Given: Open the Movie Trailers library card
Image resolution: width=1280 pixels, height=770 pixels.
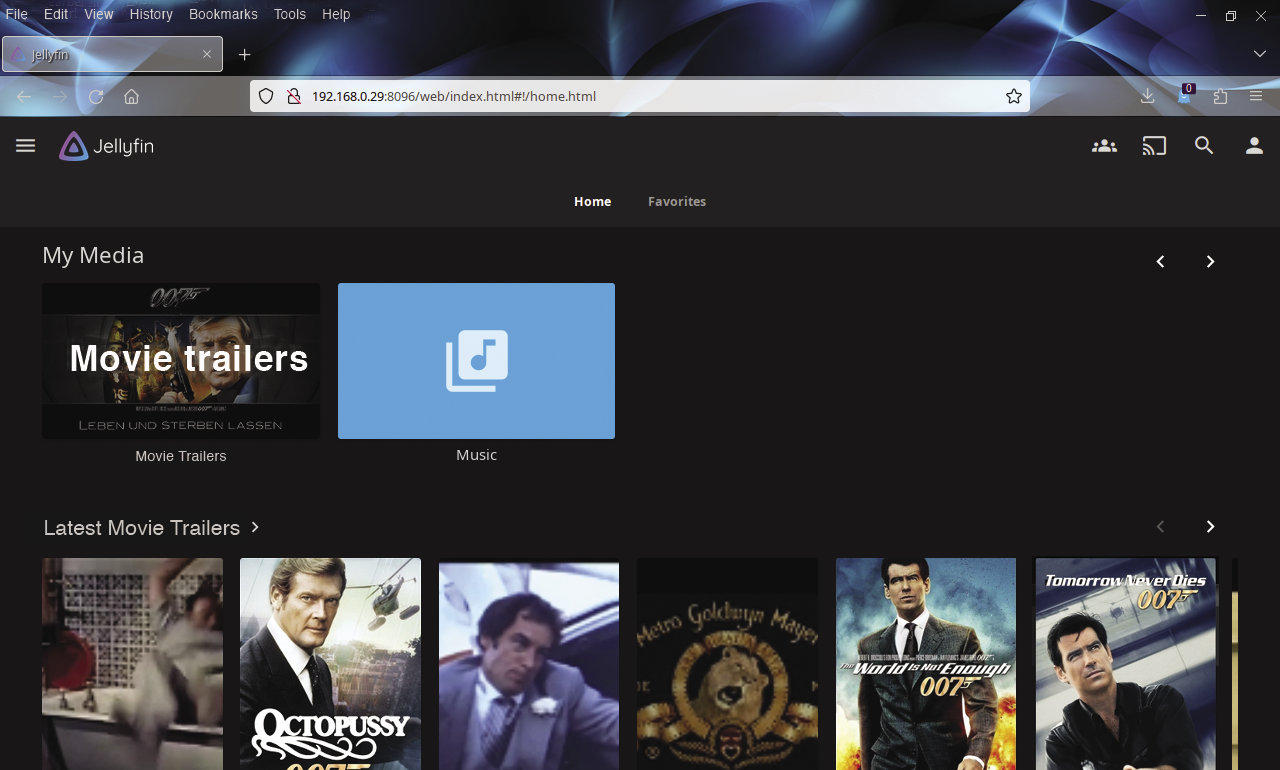Looking at the screenshot, I should point(181,361).
